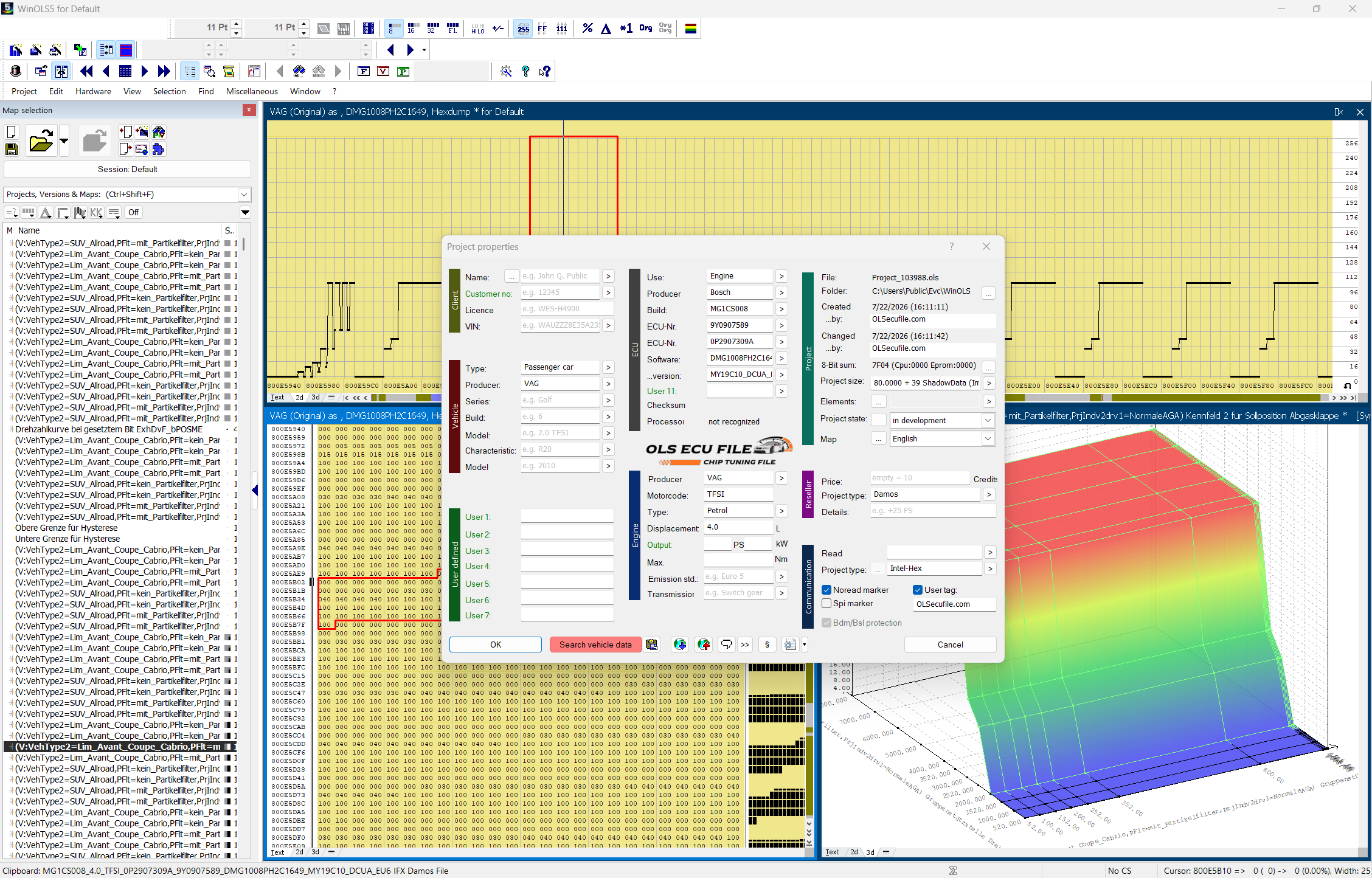The height and width of the screenshot is (878, 1372).
Task: Click the green P toolbar button
Action: [x=403, y=71]
